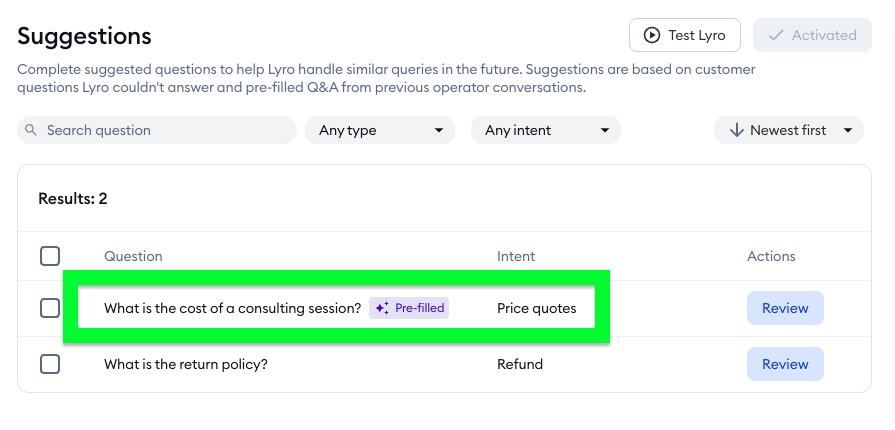Check the consulting session question checkbox
The height and width of the screenshot is (430, 895).
pyautogui.click(x=50, y=308)
